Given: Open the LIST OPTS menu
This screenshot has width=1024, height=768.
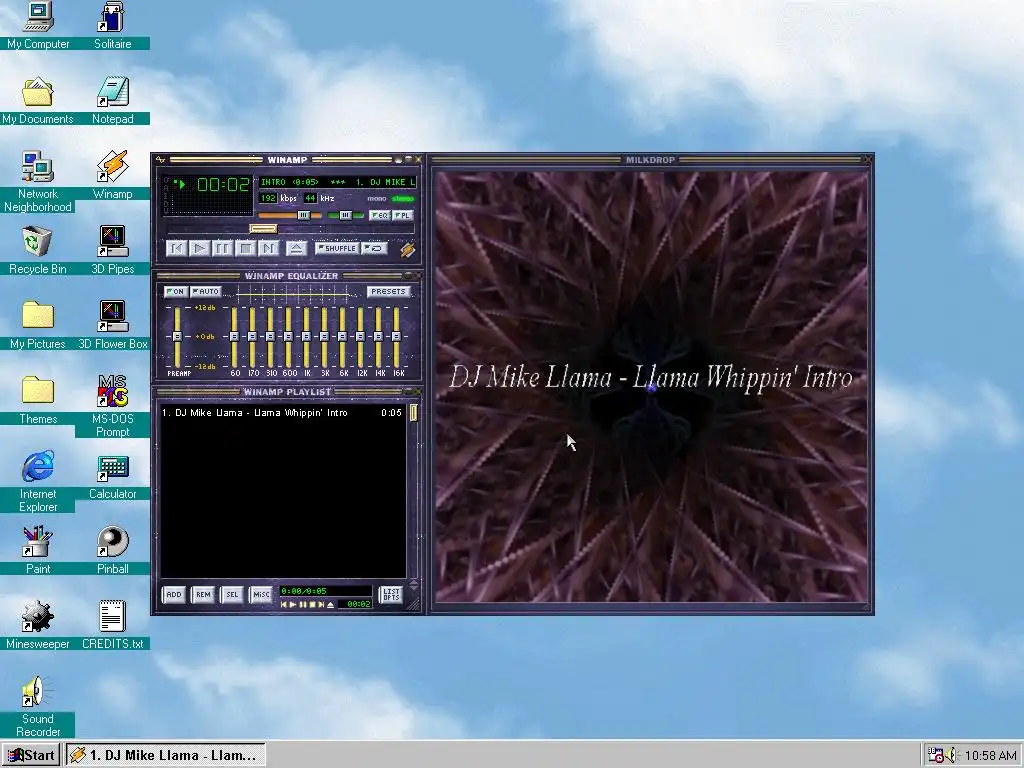Looking at the screenshot, I should click(391, 594).
